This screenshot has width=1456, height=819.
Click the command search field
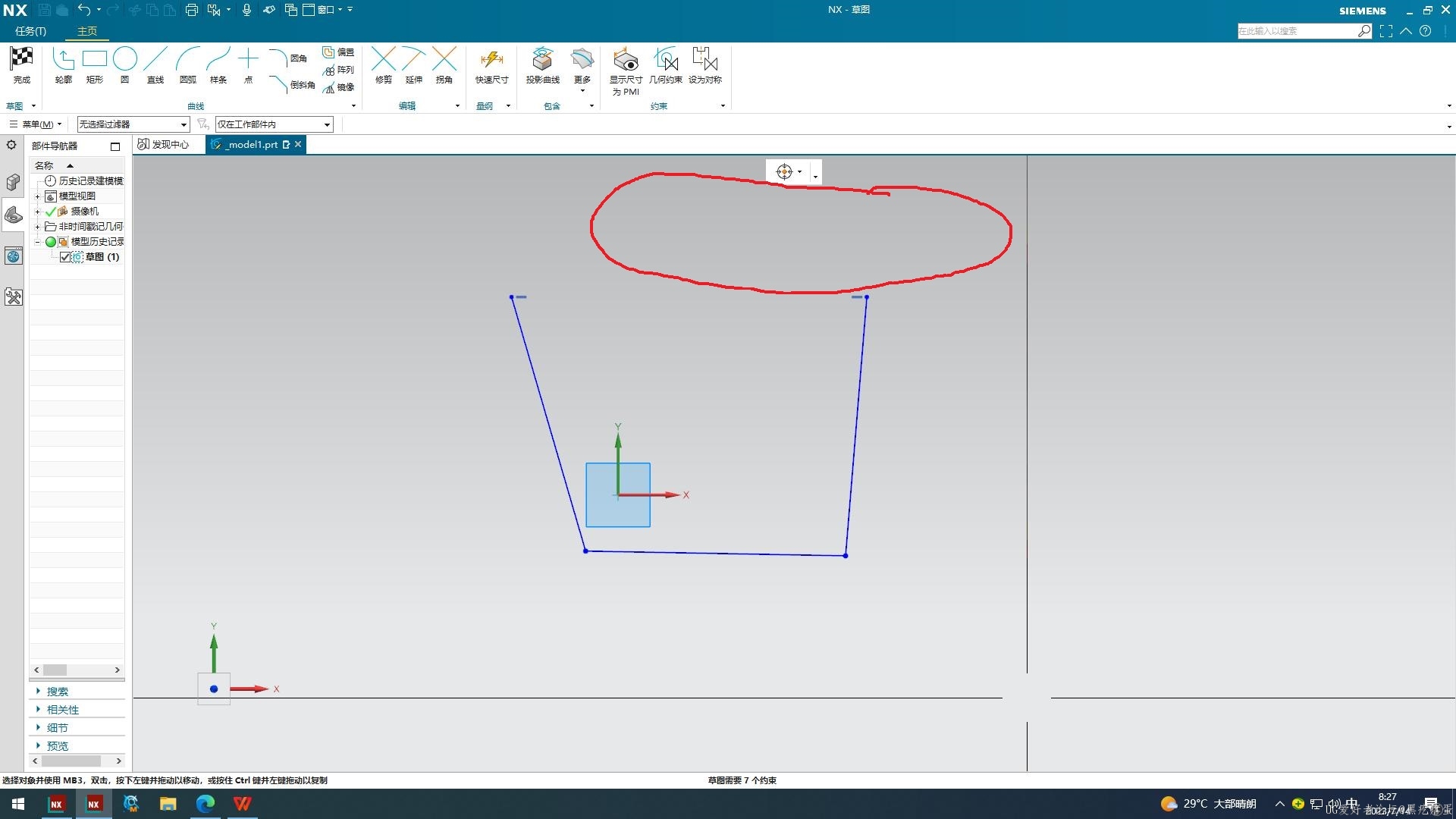tap(1298, 31)
